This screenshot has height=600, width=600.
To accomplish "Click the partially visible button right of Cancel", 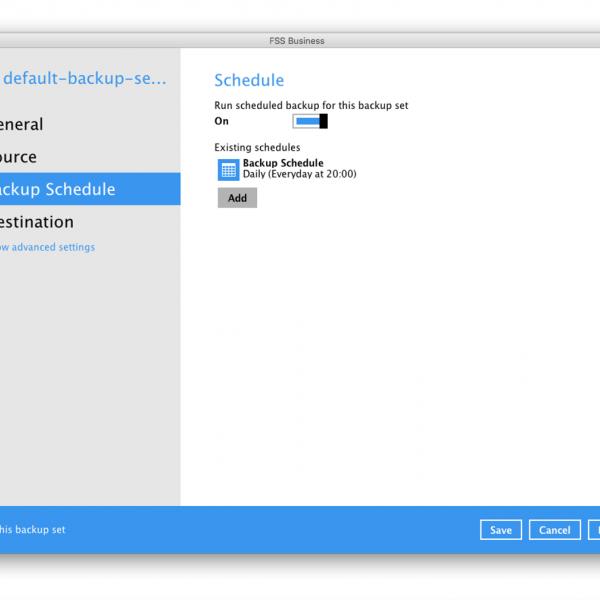I will pos(594,530).
